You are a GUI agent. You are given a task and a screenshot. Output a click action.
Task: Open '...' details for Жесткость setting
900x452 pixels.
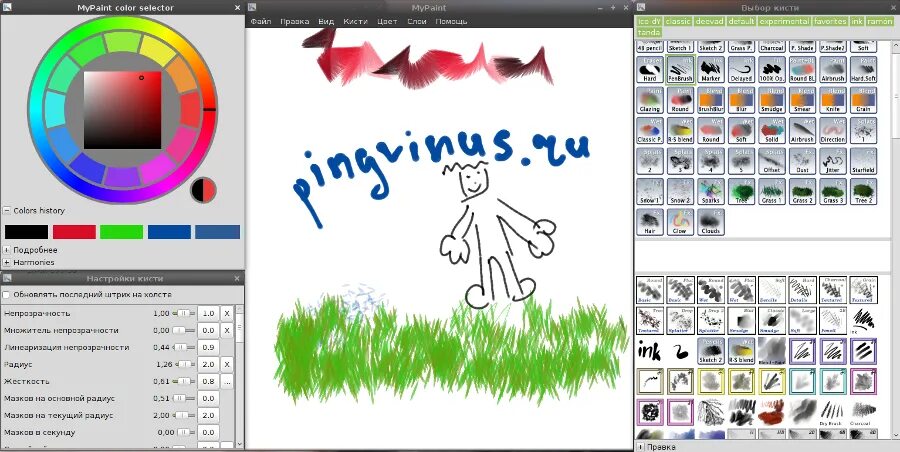tap(227, 381)
